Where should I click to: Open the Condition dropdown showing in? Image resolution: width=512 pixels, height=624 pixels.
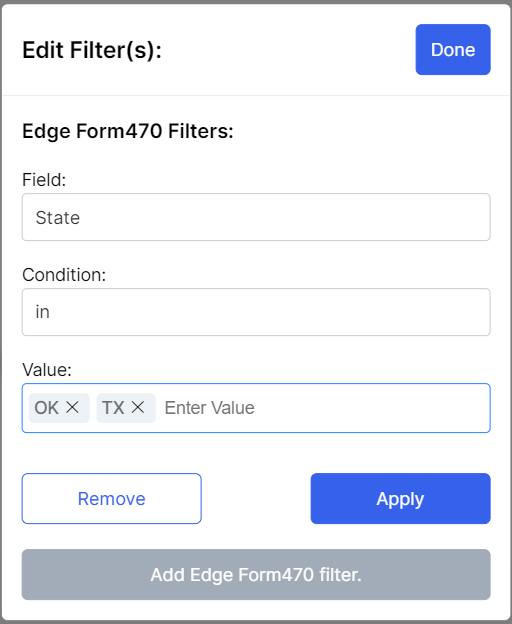point(256,312)
